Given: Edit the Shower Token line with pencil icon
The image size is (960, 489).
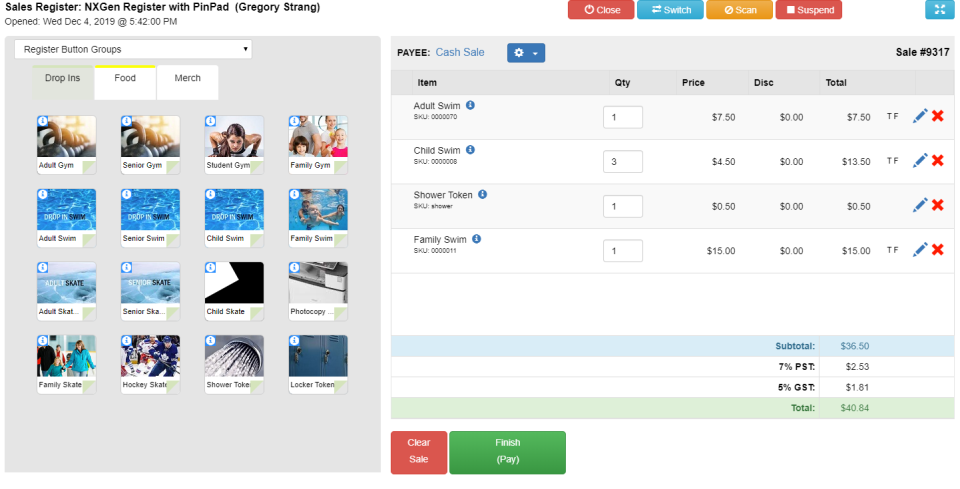Looking at the screenshot, I should pyautogui.click(x=920, y=205).
